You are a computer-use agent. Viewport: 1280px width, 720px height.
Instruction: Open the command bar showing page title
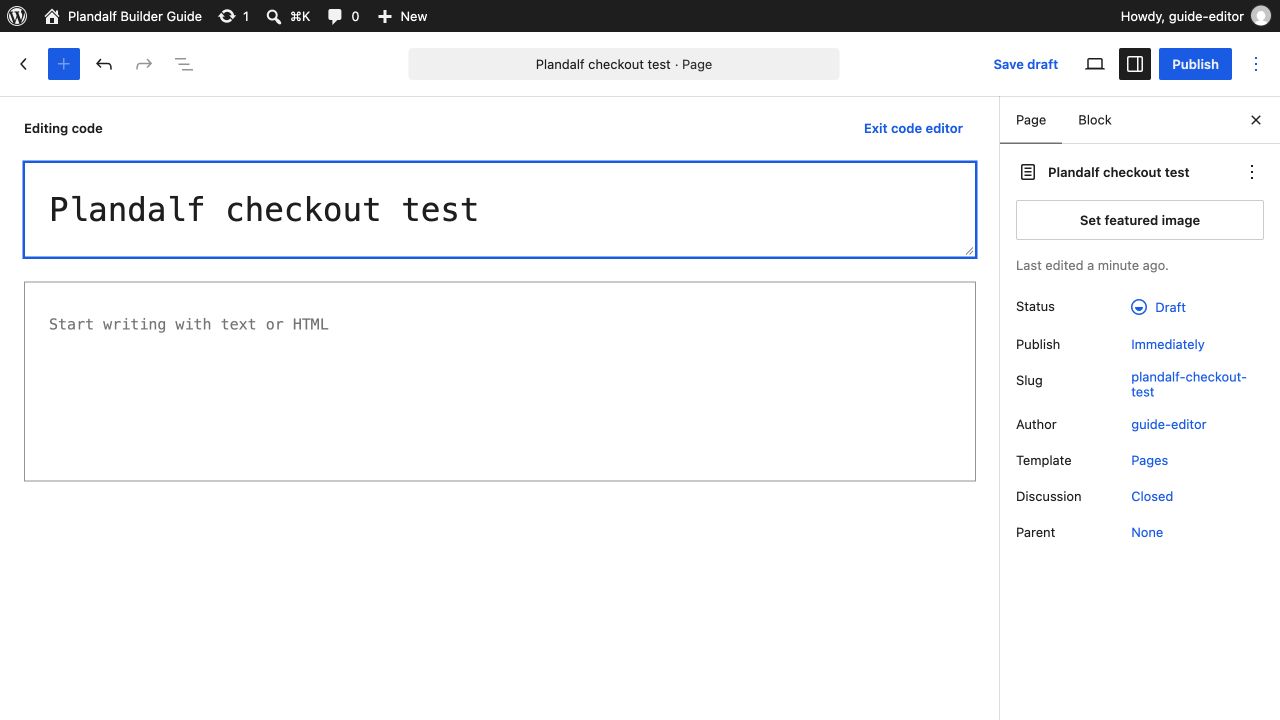tap(624, 64)
